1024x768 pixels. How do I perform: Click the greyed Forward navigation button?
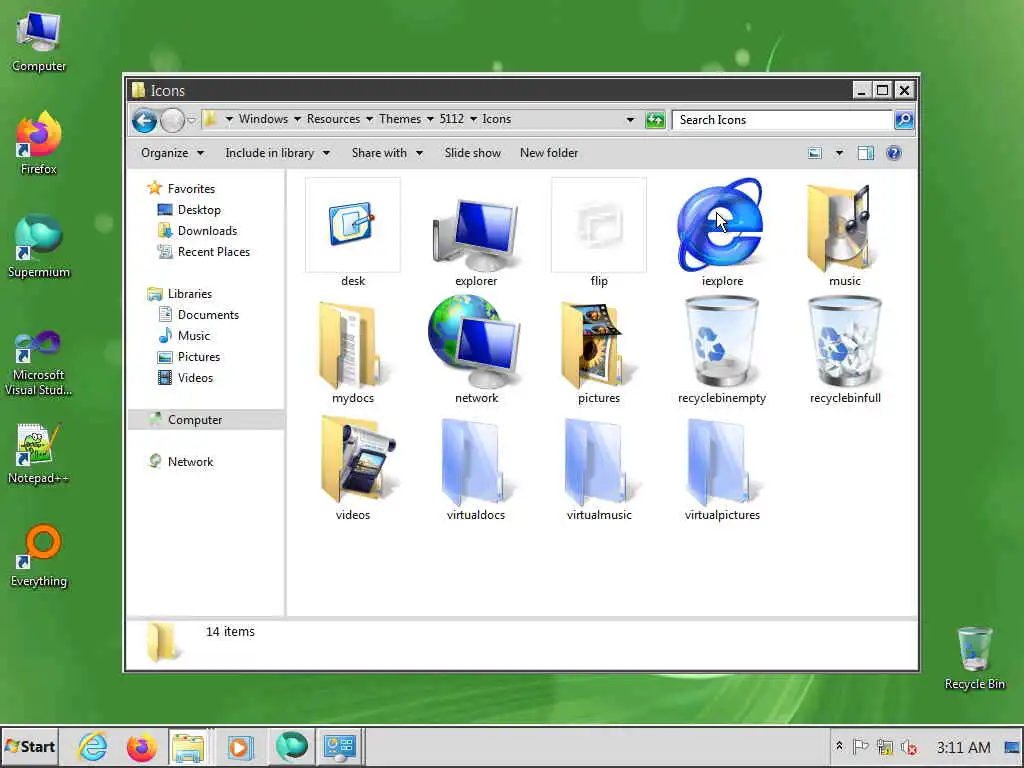pyautogui.click(x=172, y=120)
